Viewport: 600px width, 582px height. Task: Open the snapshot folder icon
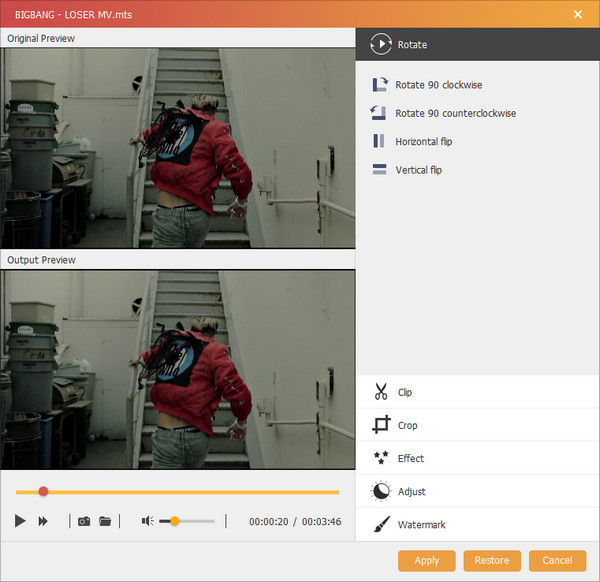click(x=105, y=521)
